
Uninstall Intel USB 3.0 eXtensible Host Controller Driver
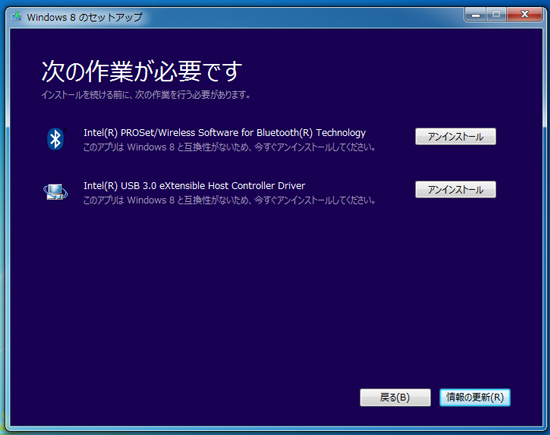[455, 189]
